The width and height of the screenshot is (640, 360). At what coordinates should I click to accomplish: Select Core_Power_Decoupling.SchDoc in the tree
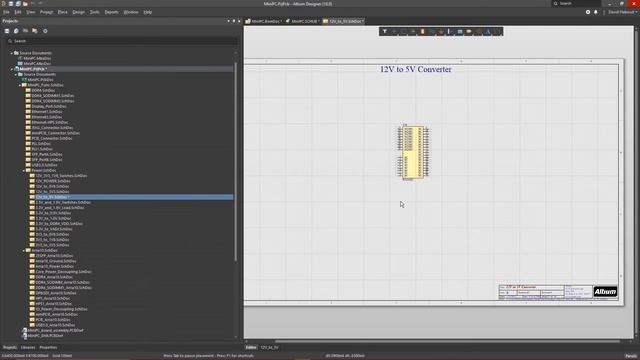click(63, 271)
